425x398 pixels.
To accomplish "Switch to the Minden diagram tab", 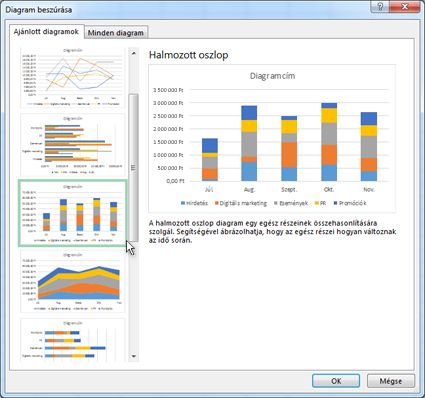I will coord(116,33).
